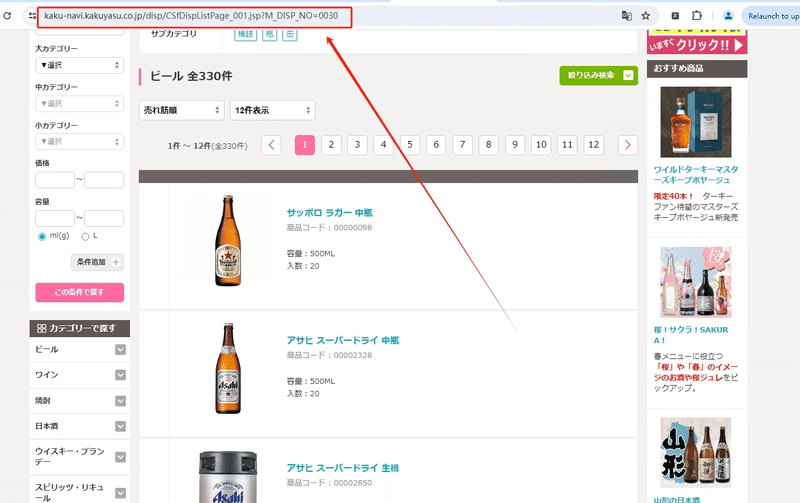This screenshot has width=800, height=503.
Task: Select page 12 in pagination
Action: 594,145
